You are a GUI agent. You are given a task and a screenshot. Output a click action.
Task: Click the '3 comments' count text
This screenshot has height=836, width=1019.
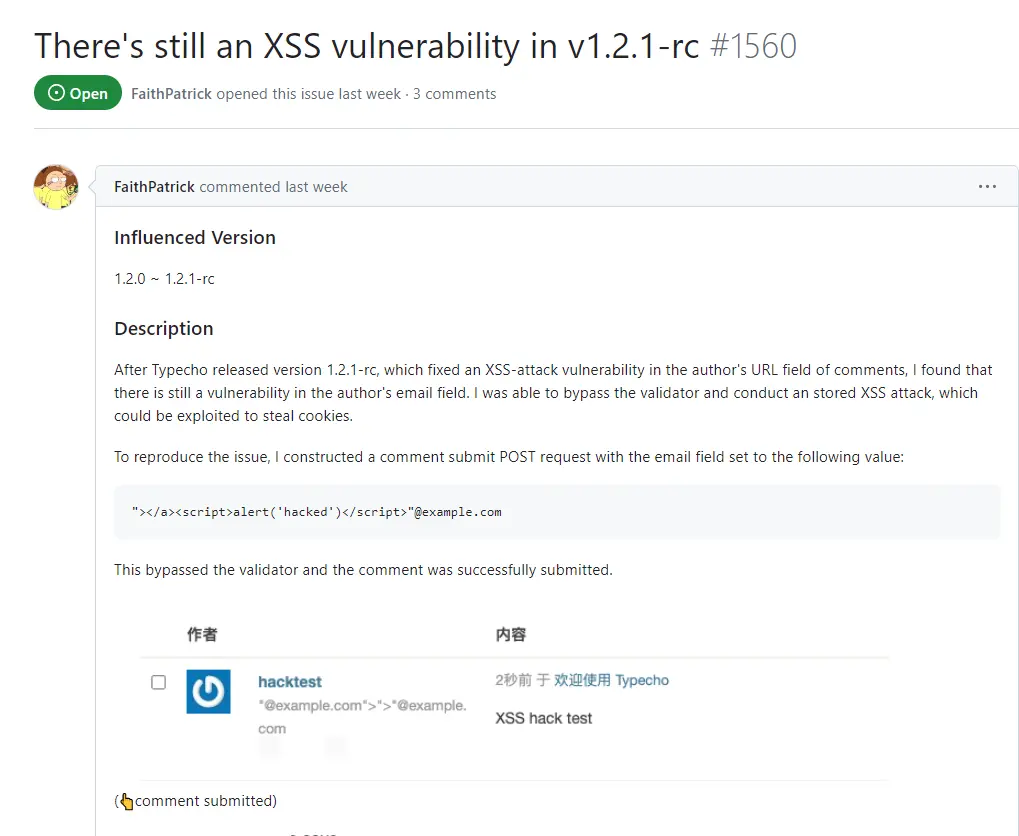454,94
